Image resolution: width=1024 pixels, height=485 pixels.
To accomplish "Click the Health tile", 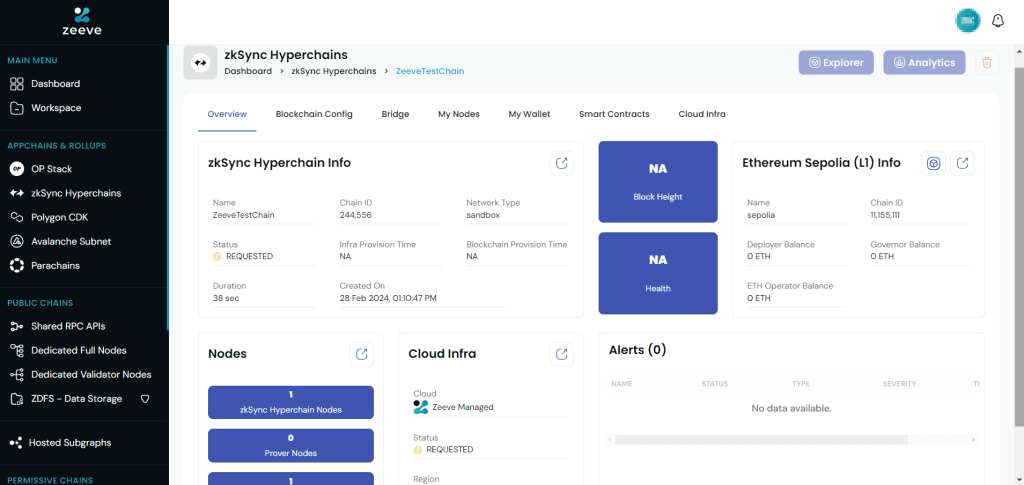I will (658, 274).
